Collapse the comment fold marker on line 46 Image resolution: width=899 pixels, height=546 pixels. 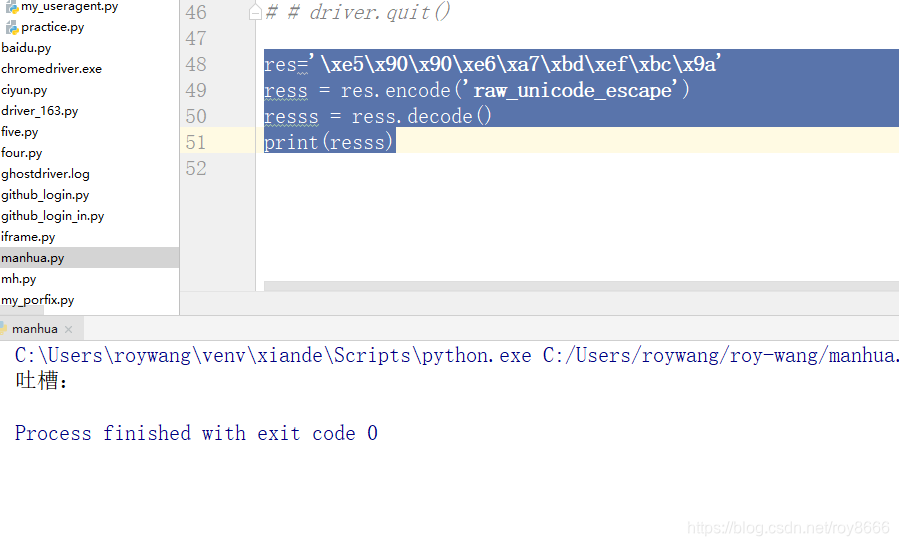point(256,12)
